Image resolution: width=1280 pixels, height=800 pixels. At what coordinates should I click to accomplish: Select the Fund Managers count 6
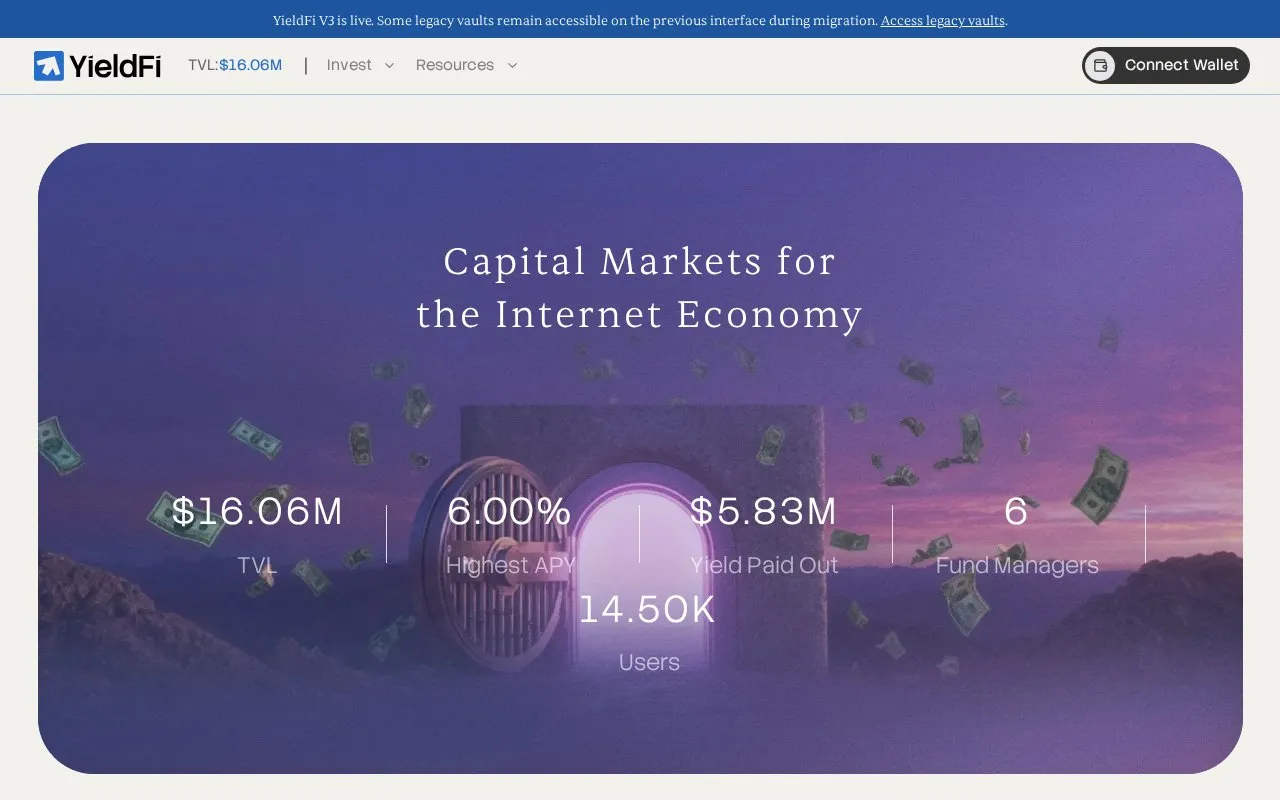pos(1016,511)
